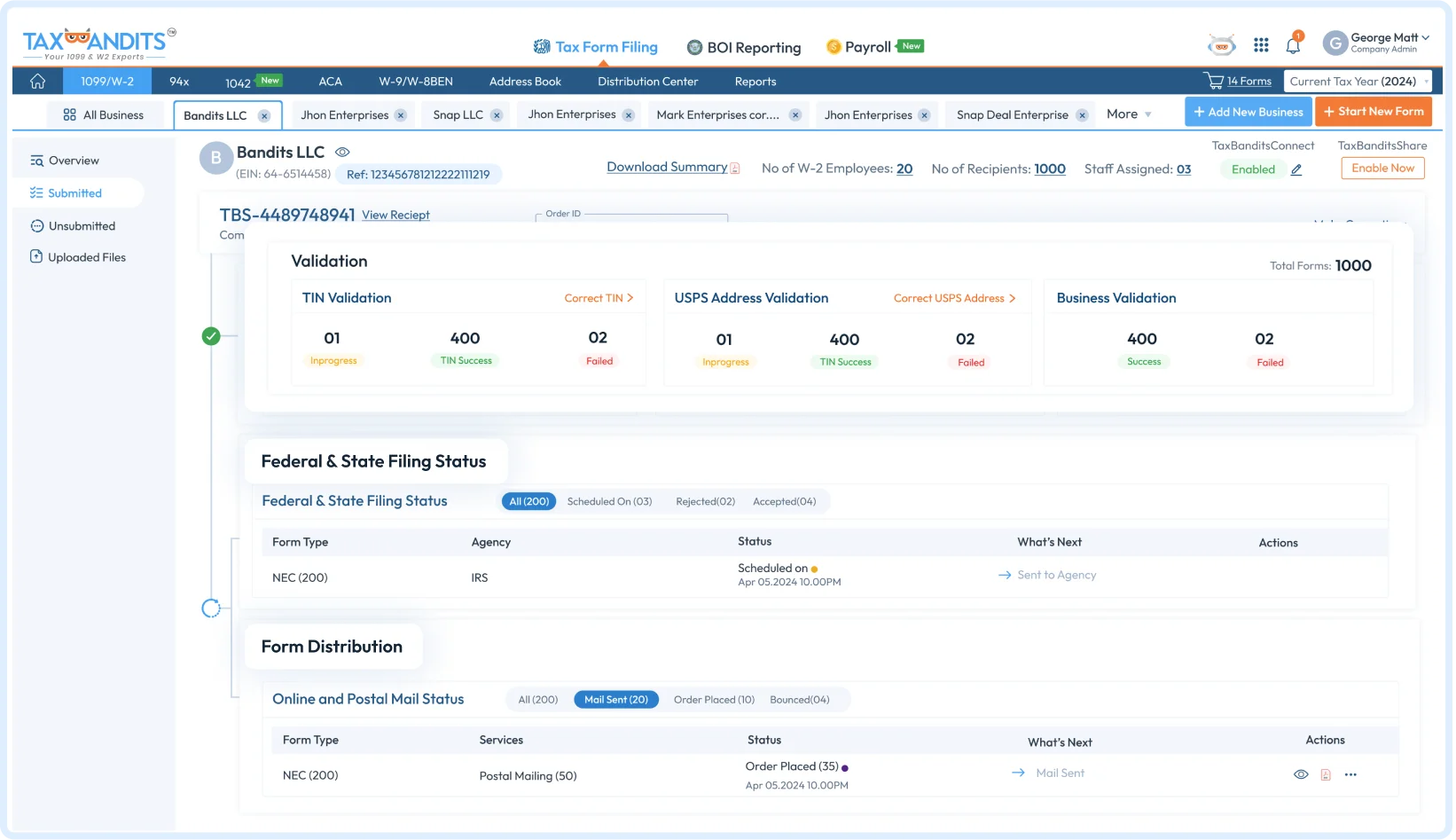Filter mail status by Order Placed (10)
This screenshot has width=1456, height=840.
715,701
